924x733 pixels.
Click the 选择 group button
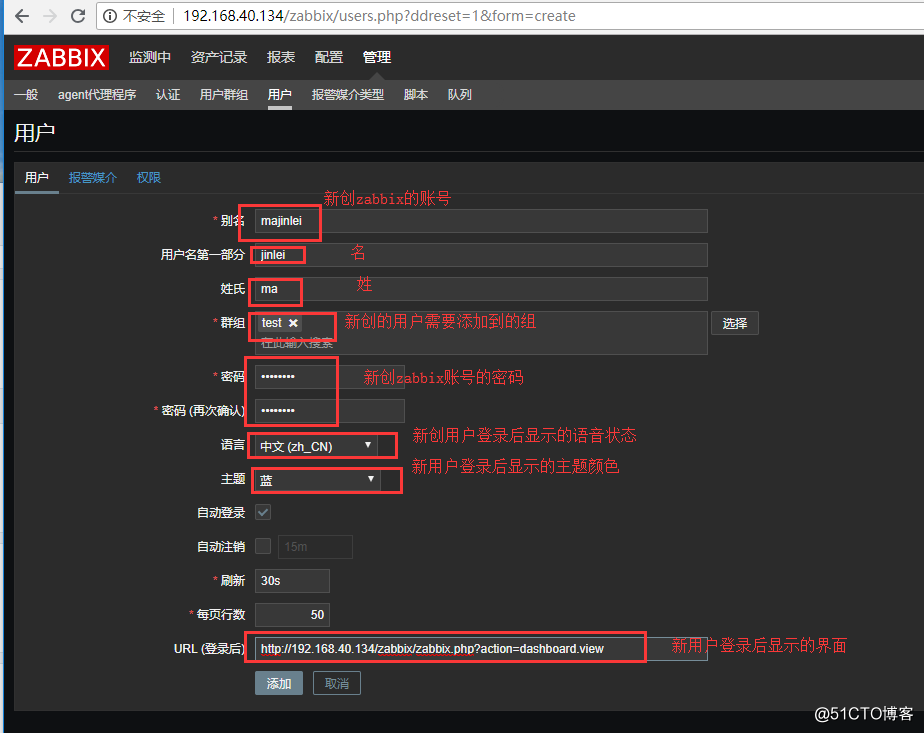tap(734, 323)
